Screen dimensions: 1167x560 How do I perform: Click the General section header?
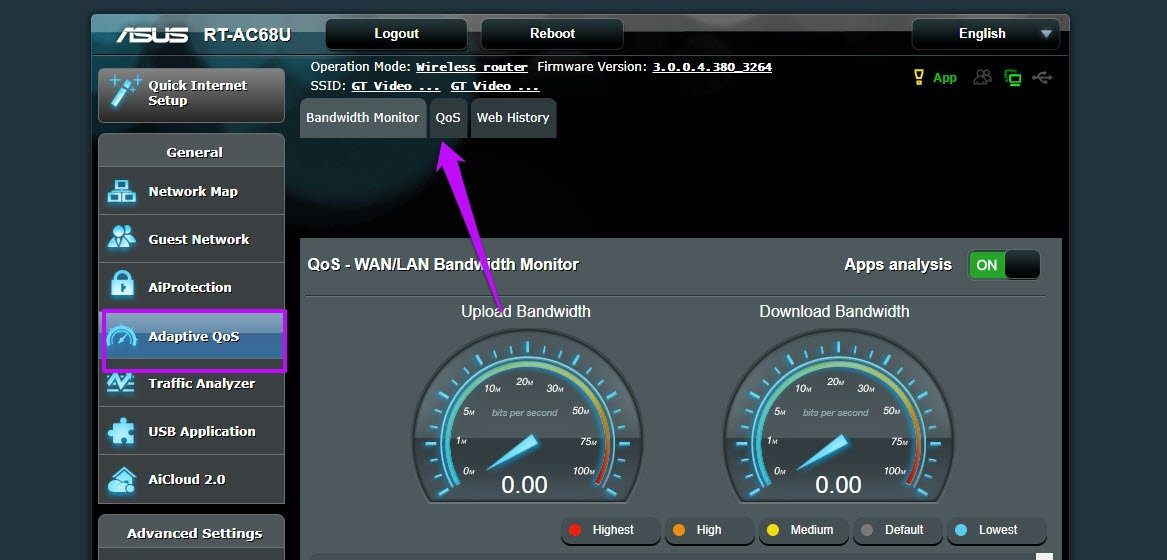click(191, 152)
